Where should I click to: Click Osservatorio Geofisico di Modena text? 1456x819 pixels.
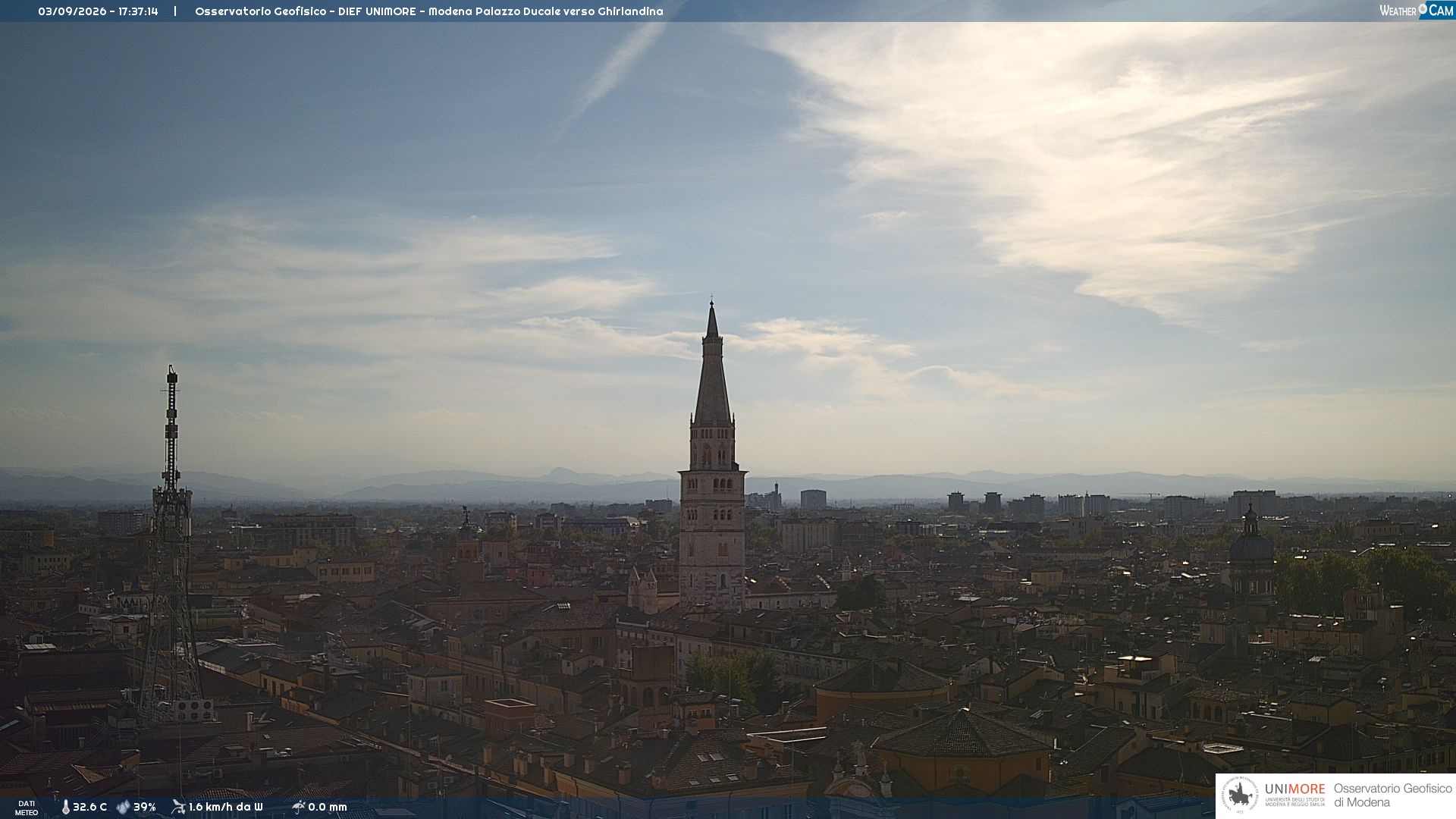point(1392,795)
